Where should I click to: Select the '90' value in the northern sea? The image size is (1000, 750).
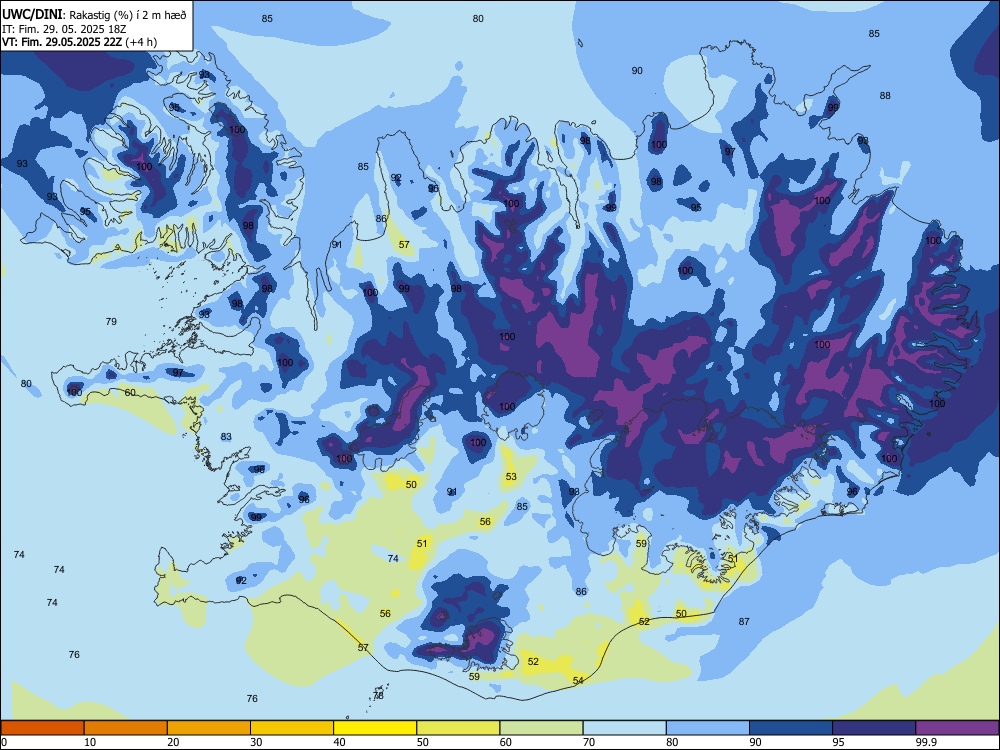point(637,71)
